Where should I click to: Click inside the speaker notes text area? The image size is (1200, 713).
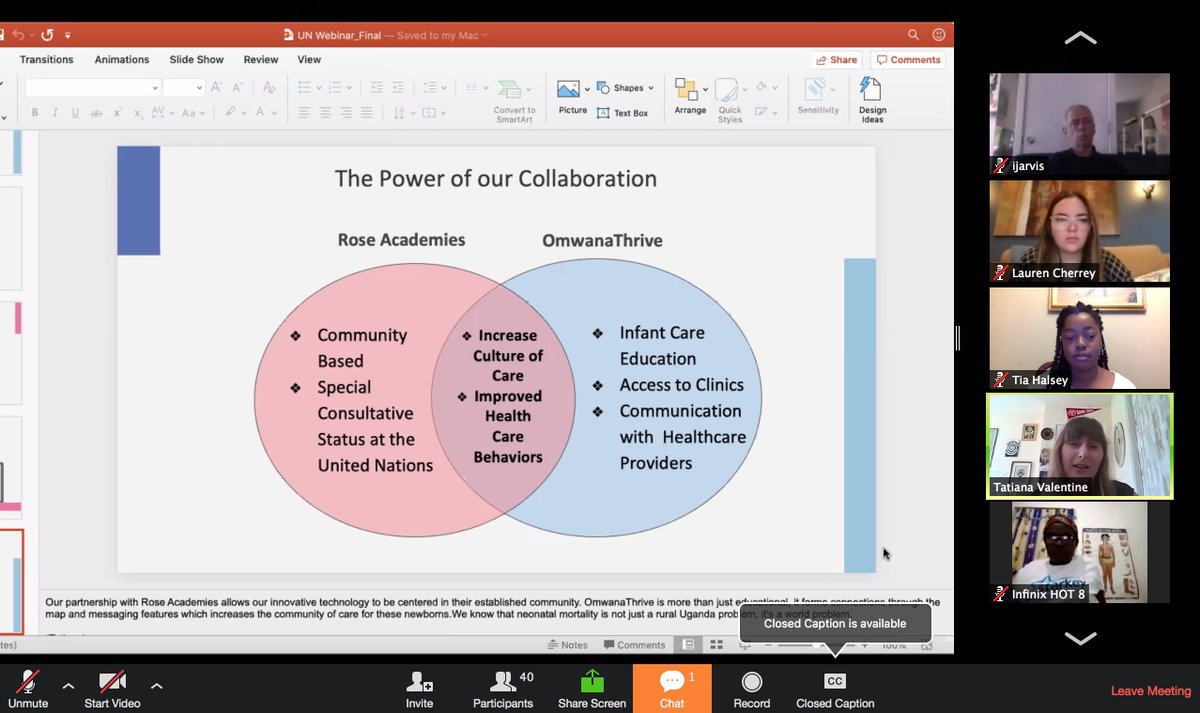point(494,614)
